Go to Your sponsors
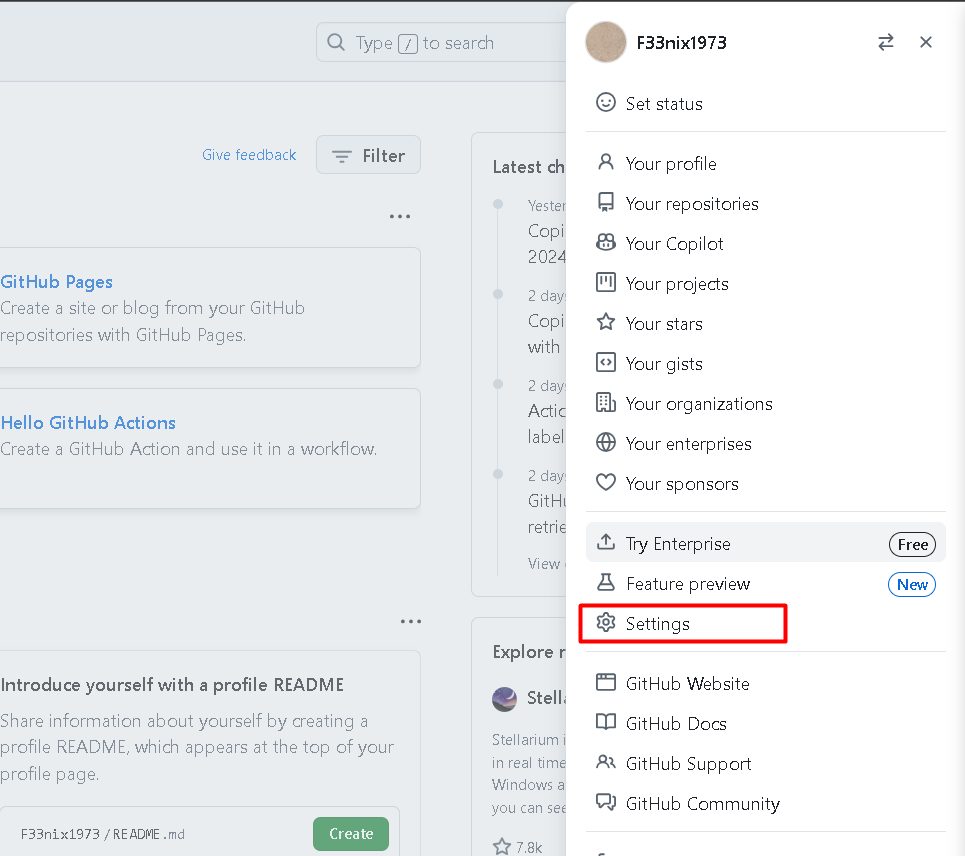 766,484
